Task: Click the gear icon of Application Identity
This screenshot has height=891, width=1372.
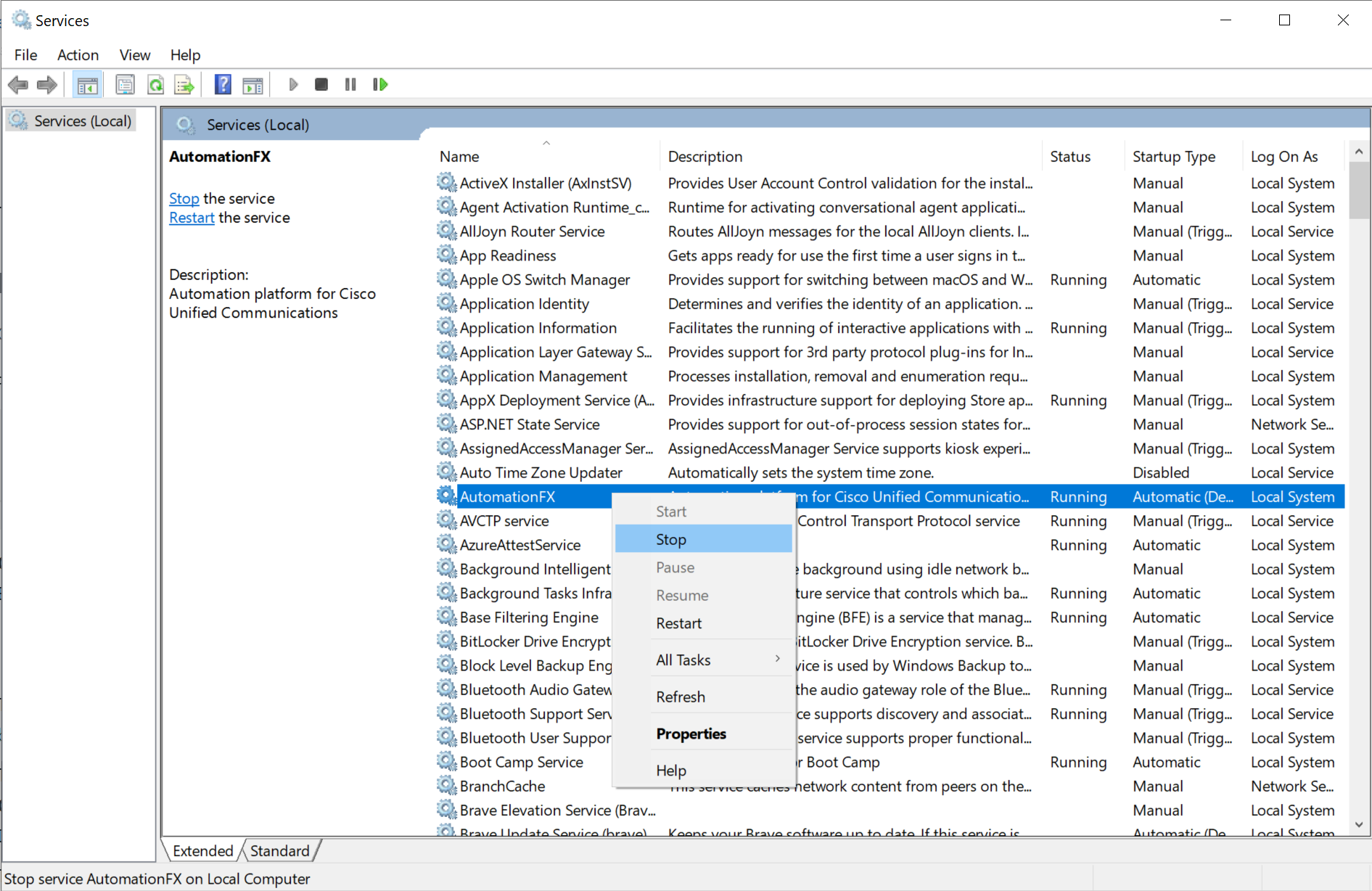Action: (x=447, y=303)
